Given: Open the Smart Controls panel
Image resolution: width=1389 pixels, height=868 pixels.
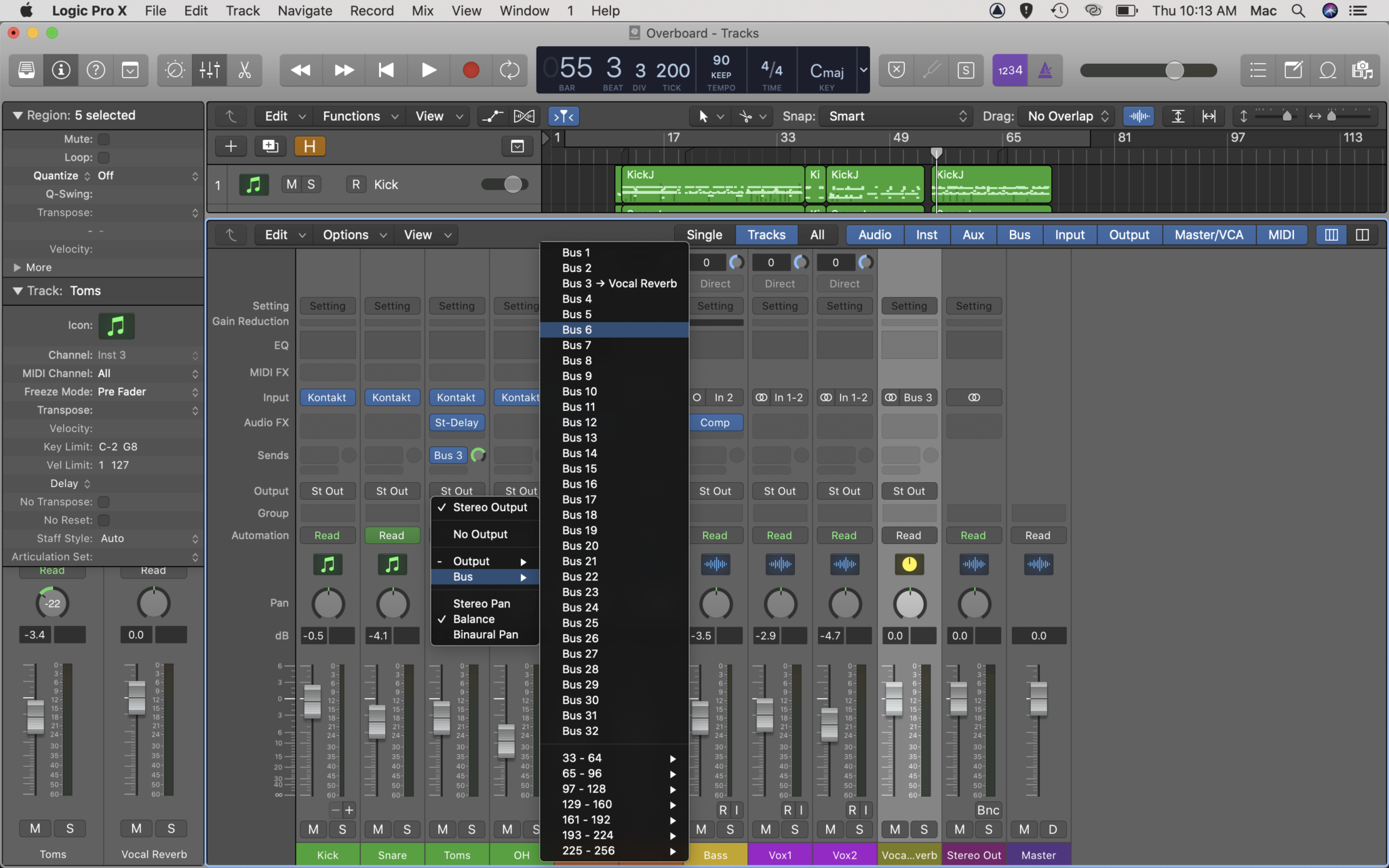Looking at the screenshot, I should [x=174, y=70].
